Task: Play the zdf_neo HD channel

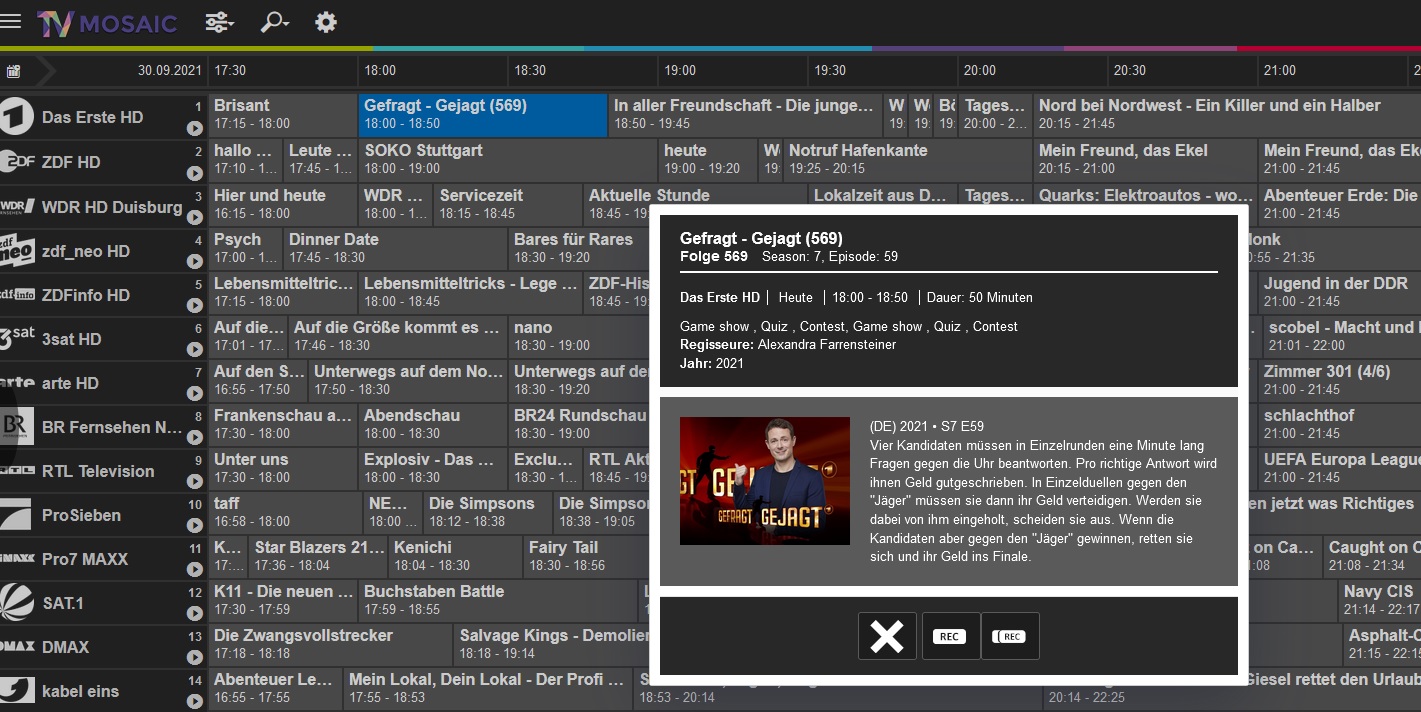Action: (194, 261)
